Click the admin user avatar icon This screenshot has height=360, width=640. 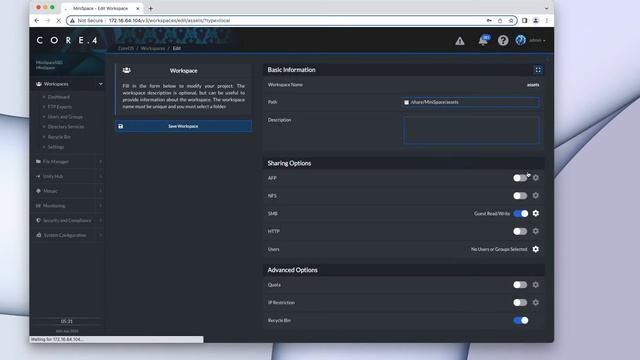520,40
